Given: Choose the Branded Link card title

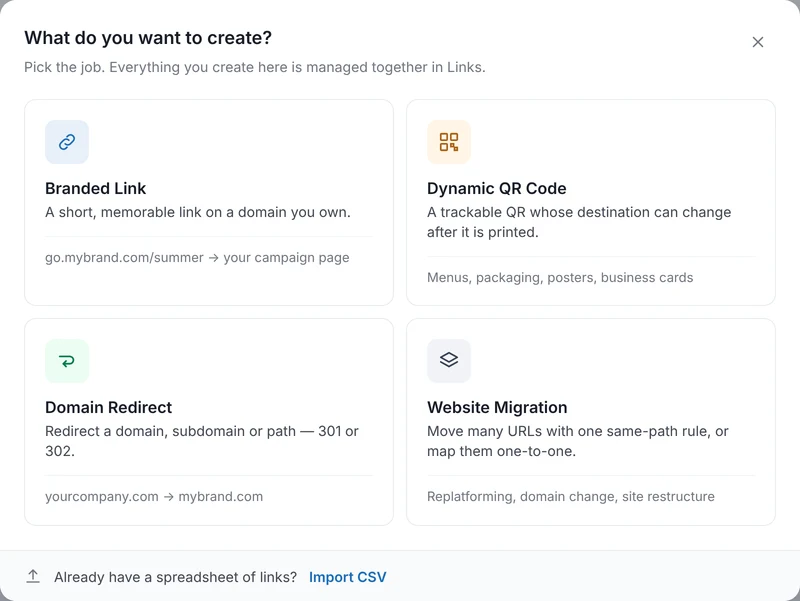Looking at the screenshot, I should [x=95, y=188].
